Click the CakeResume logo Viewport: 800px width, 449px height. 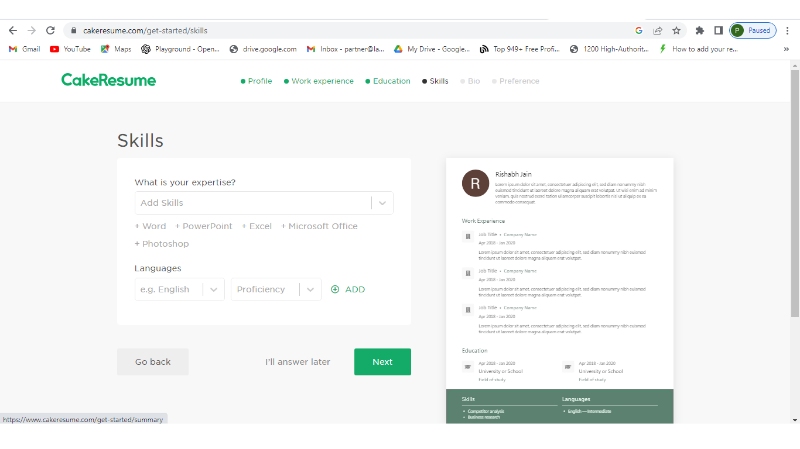(108, 80)
